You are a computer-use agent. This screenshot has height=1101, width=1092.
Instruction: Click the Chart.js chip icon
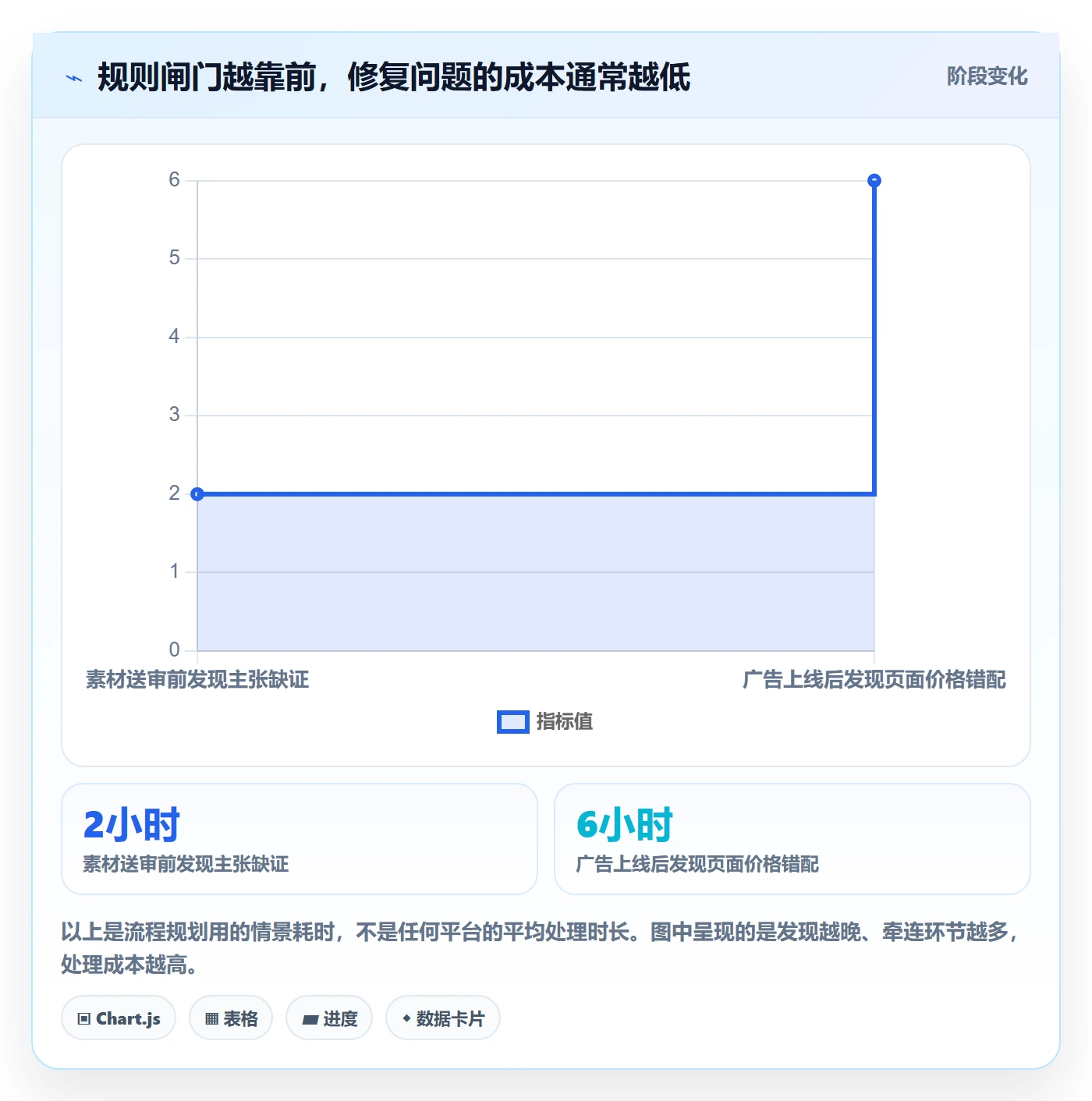[x=84, y=1018]
